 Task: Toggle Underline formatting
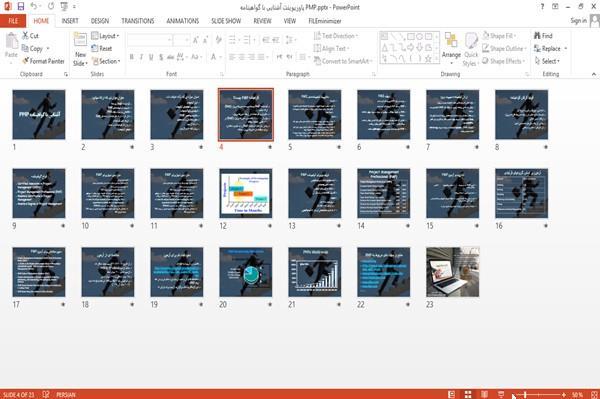151,57
